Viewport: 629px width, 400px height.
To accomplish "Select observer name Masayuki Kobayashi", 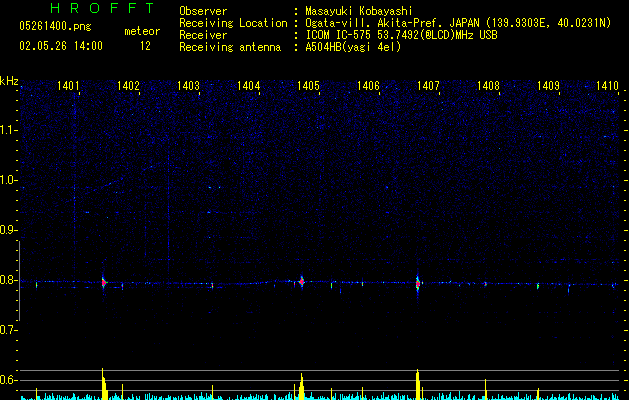I will pos(359,11).
